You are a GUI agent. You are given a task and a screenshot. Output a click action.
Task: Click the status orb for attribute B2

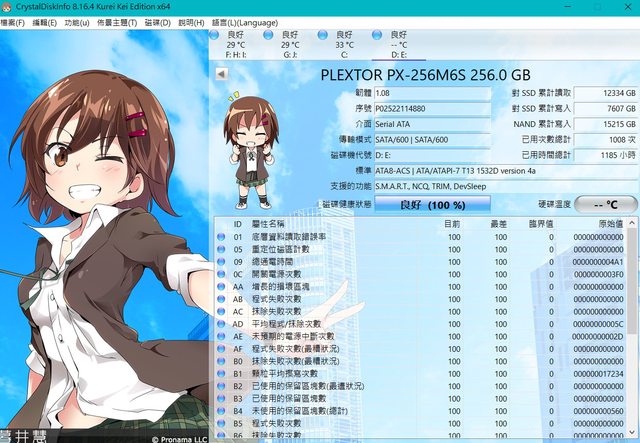pos(221,386)
